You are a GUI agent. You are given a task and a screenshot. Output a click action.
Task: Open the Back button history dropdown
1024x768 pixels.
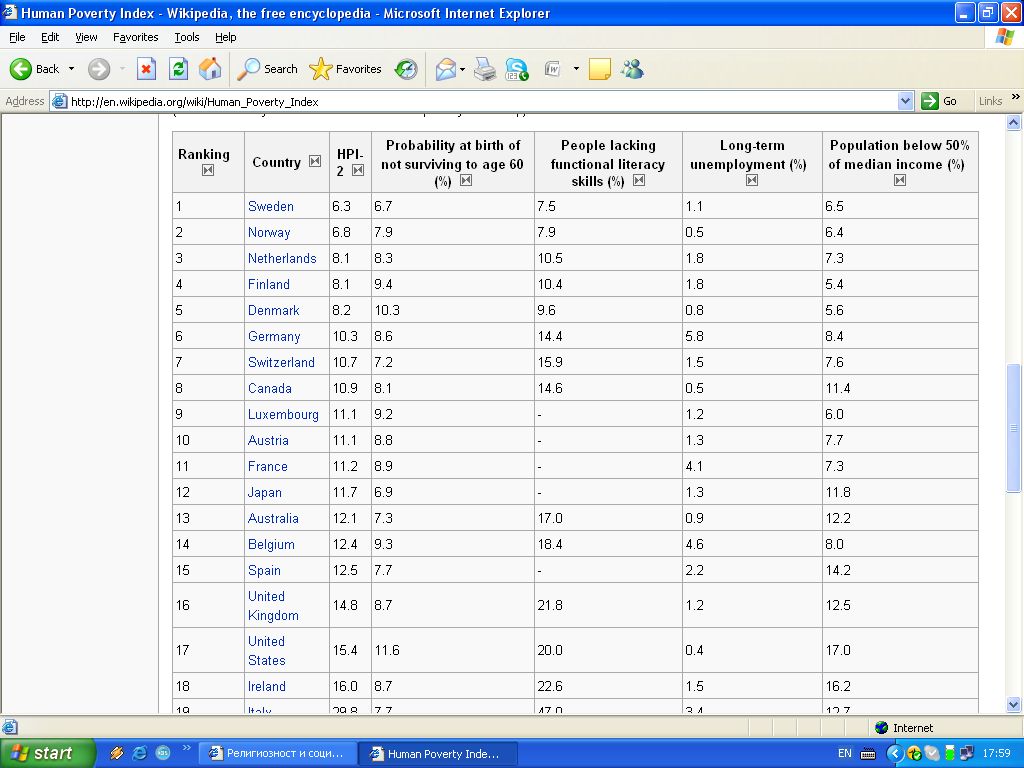click(71, 69)
